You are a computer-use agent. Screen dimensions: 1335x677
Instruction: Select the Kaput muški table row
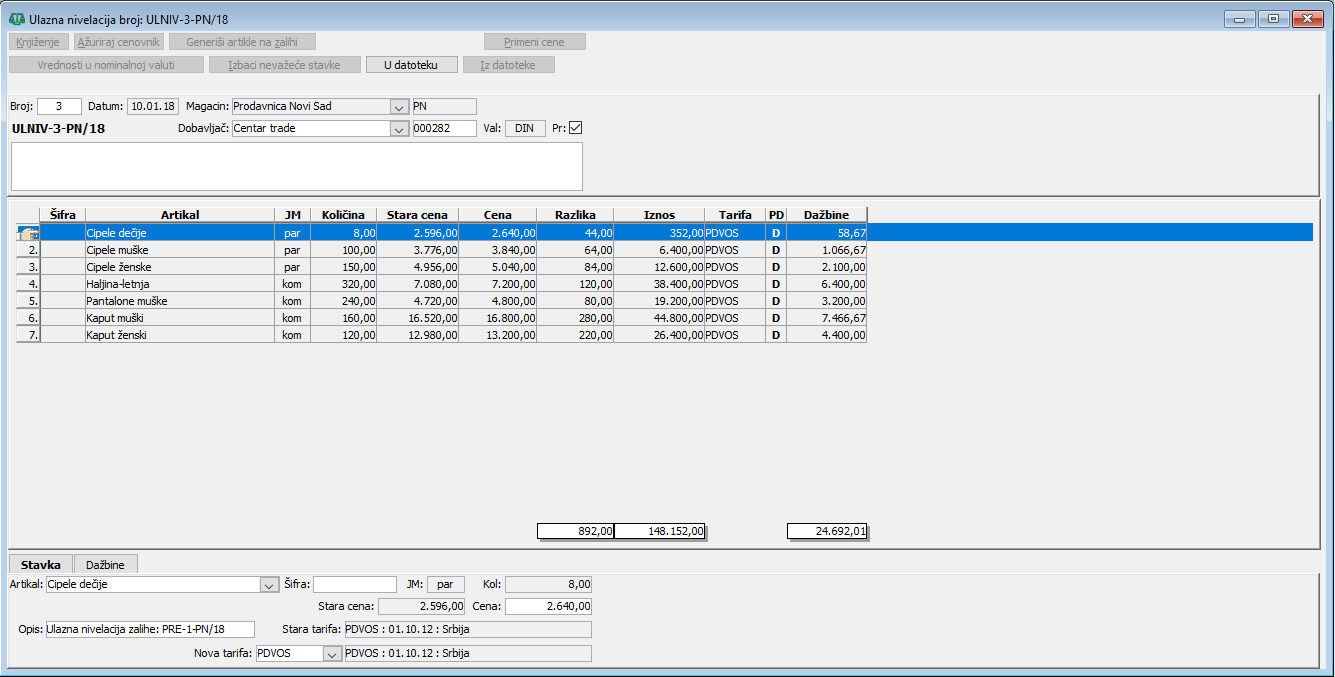[179, 318]
